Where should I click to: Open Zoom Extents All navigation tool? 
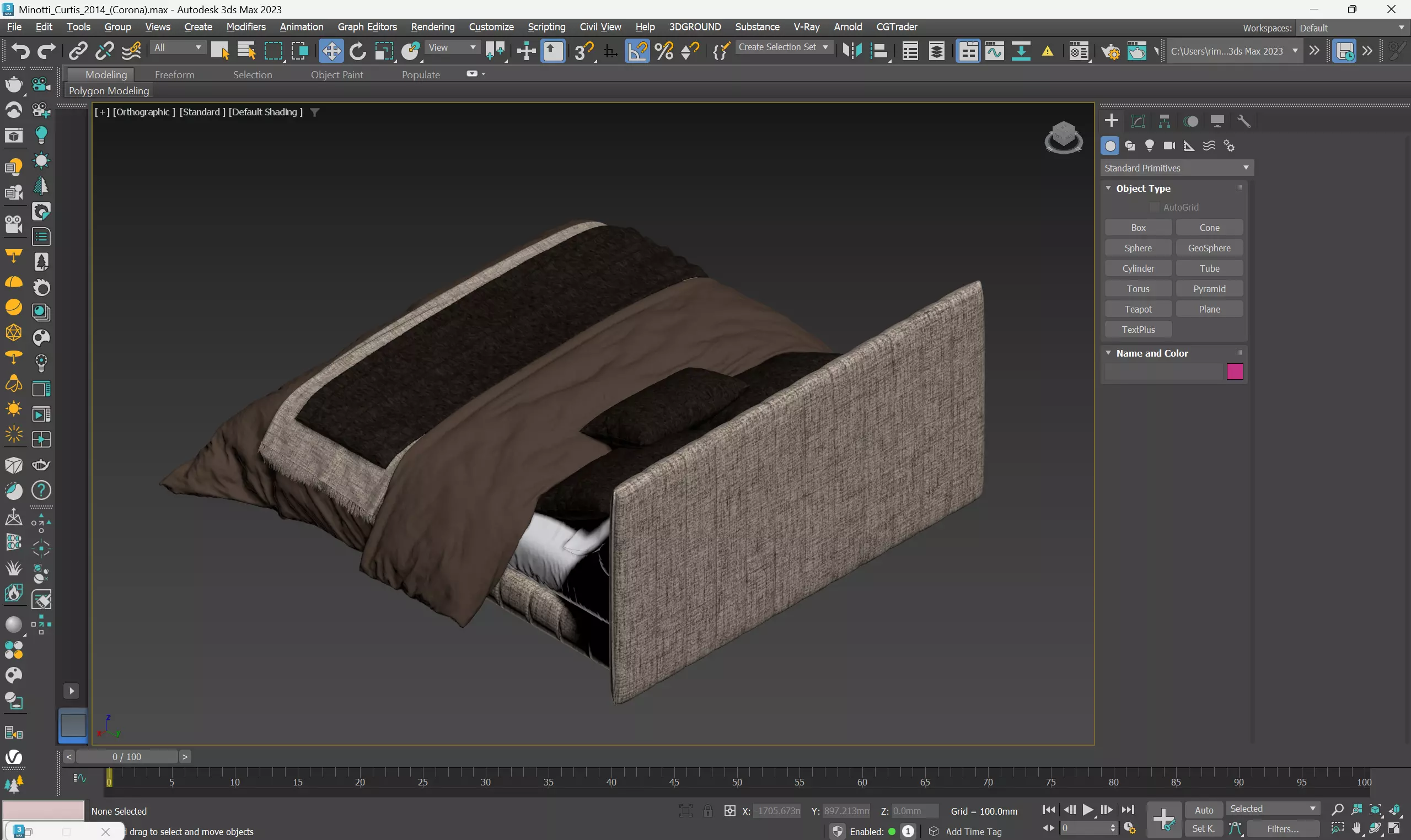click(x=1394, y=810)
